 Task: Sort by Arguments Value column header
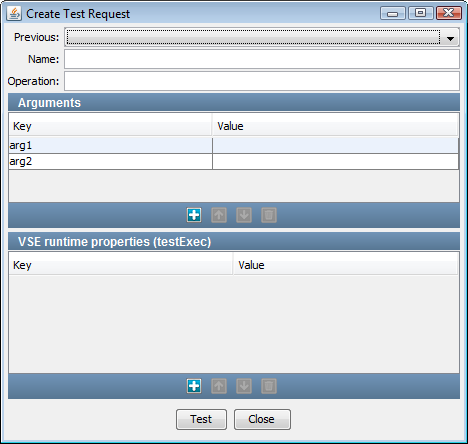tap(335, 126)
